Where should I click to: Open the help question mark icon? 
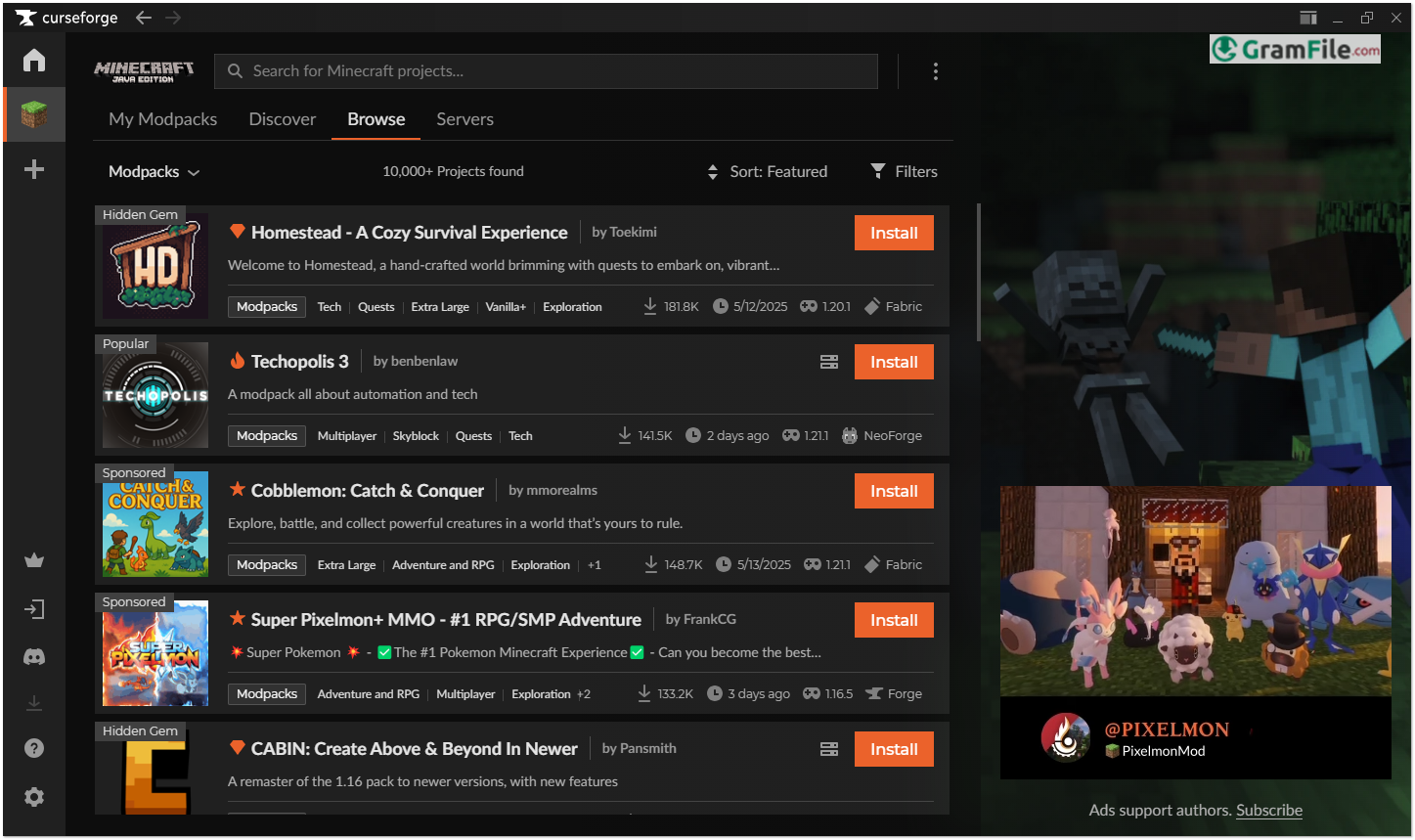34,748
